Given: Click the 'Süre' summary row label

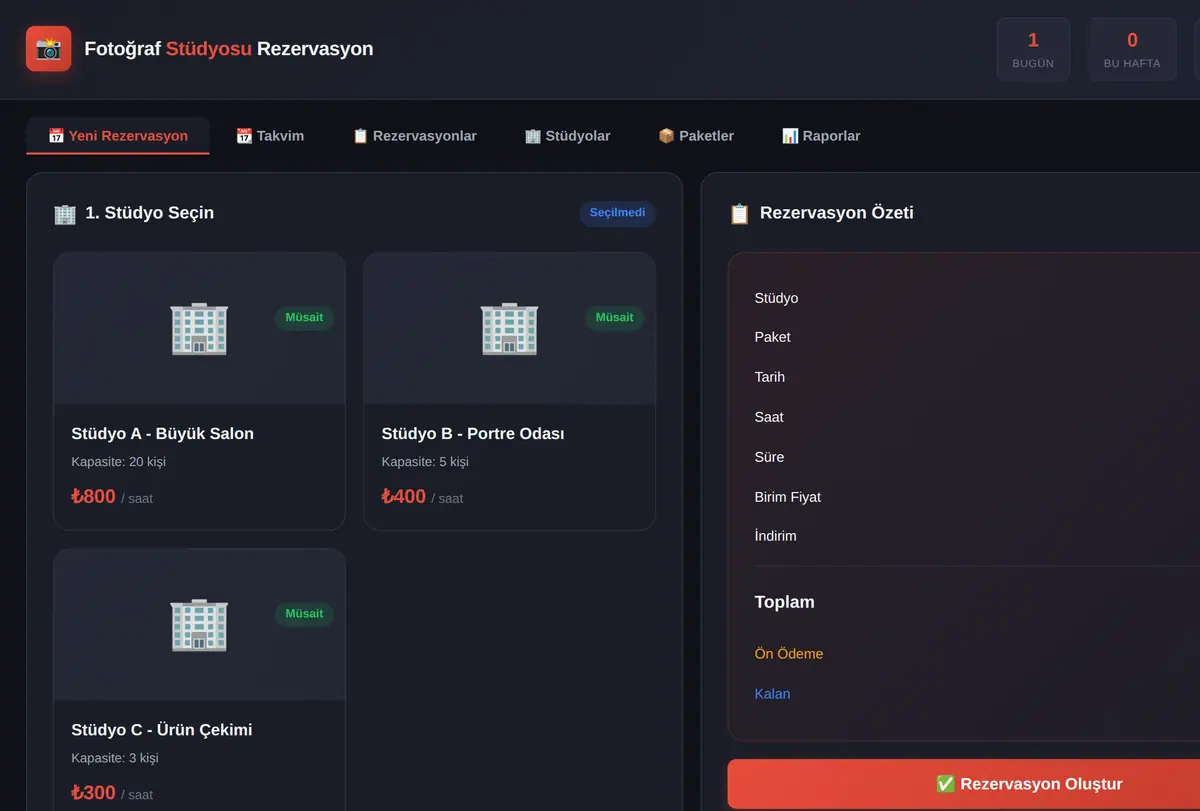Looking at the screenshot, I should coord(770,457).
